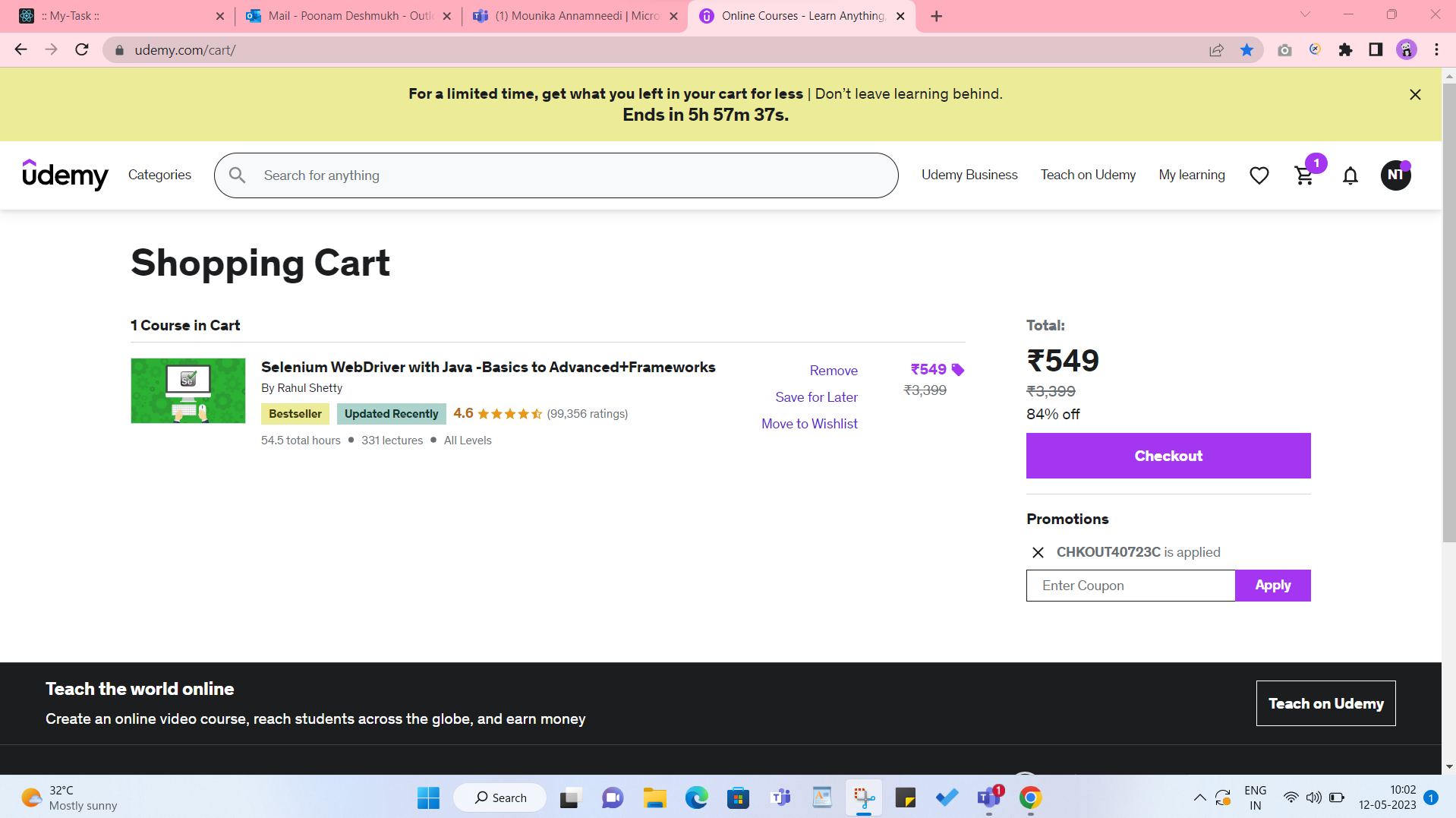Viewport: 1456px width, 818px height.
Task: Bookmark this page with the star icon
Action: click(1246, 50)
